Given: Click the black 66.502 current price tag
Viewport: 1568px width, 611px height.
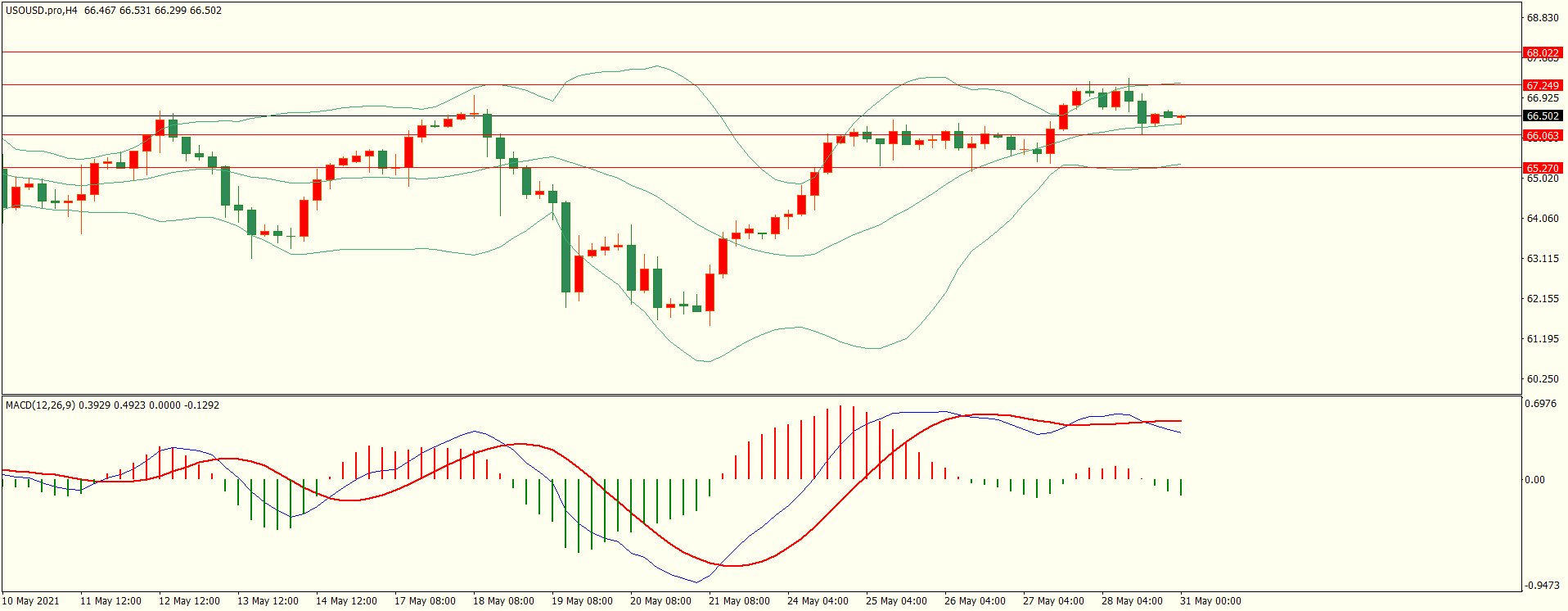Looking at the screenshot, I should (1542, 116).
